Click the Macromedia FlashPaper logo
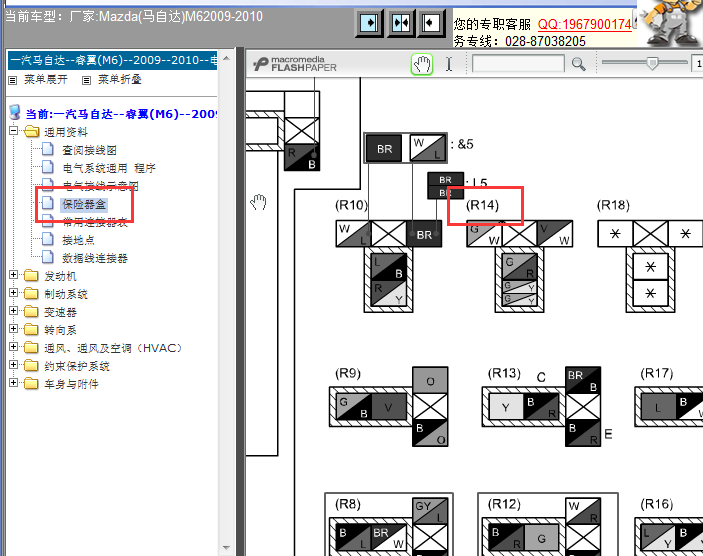Image resolution: width=703 pixels, height=556 pixels. click(x=295, y=64)
